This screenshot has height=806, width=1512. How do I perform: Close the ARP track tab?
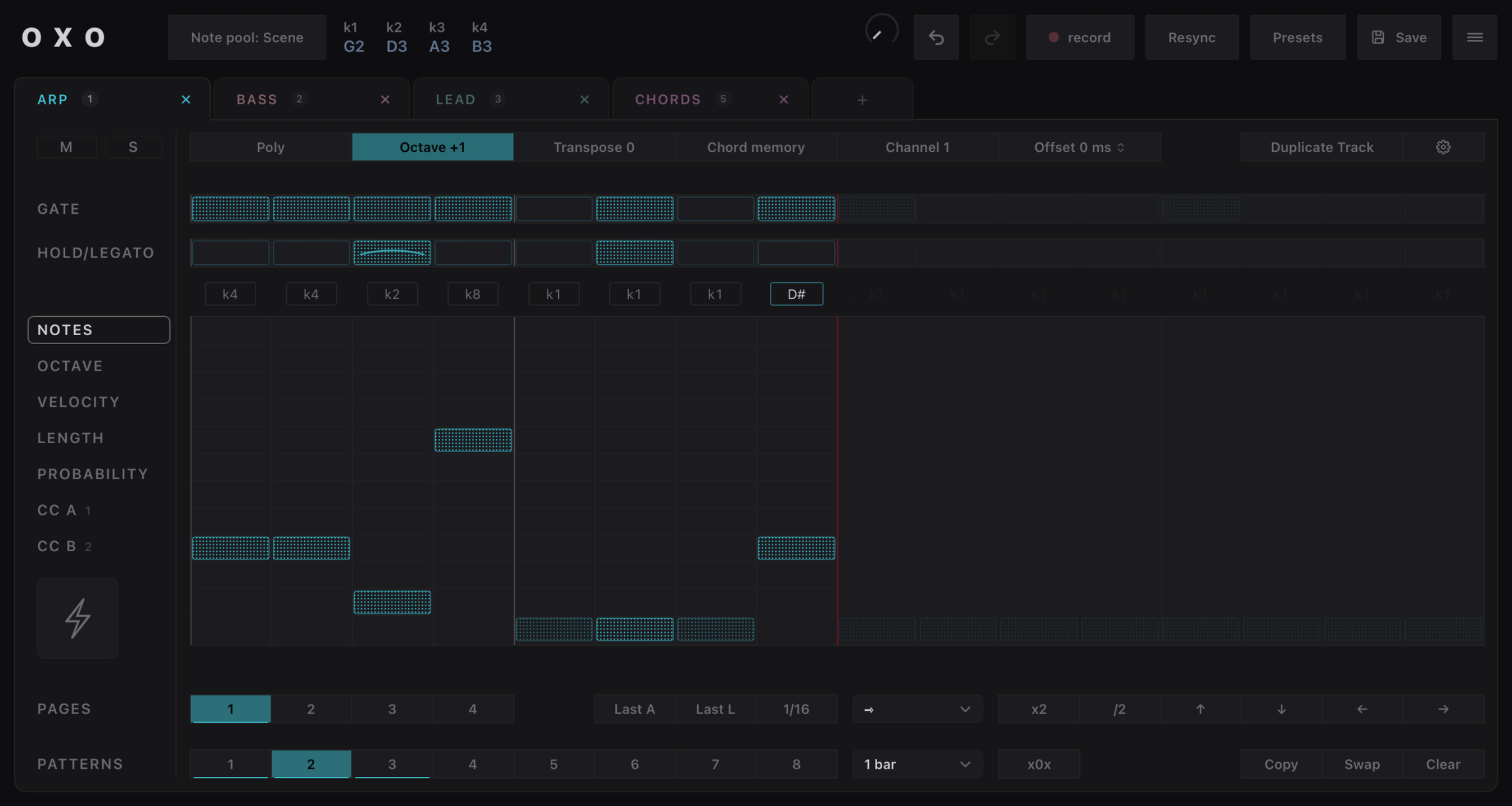pyautogui.click(x=186, y=99)
